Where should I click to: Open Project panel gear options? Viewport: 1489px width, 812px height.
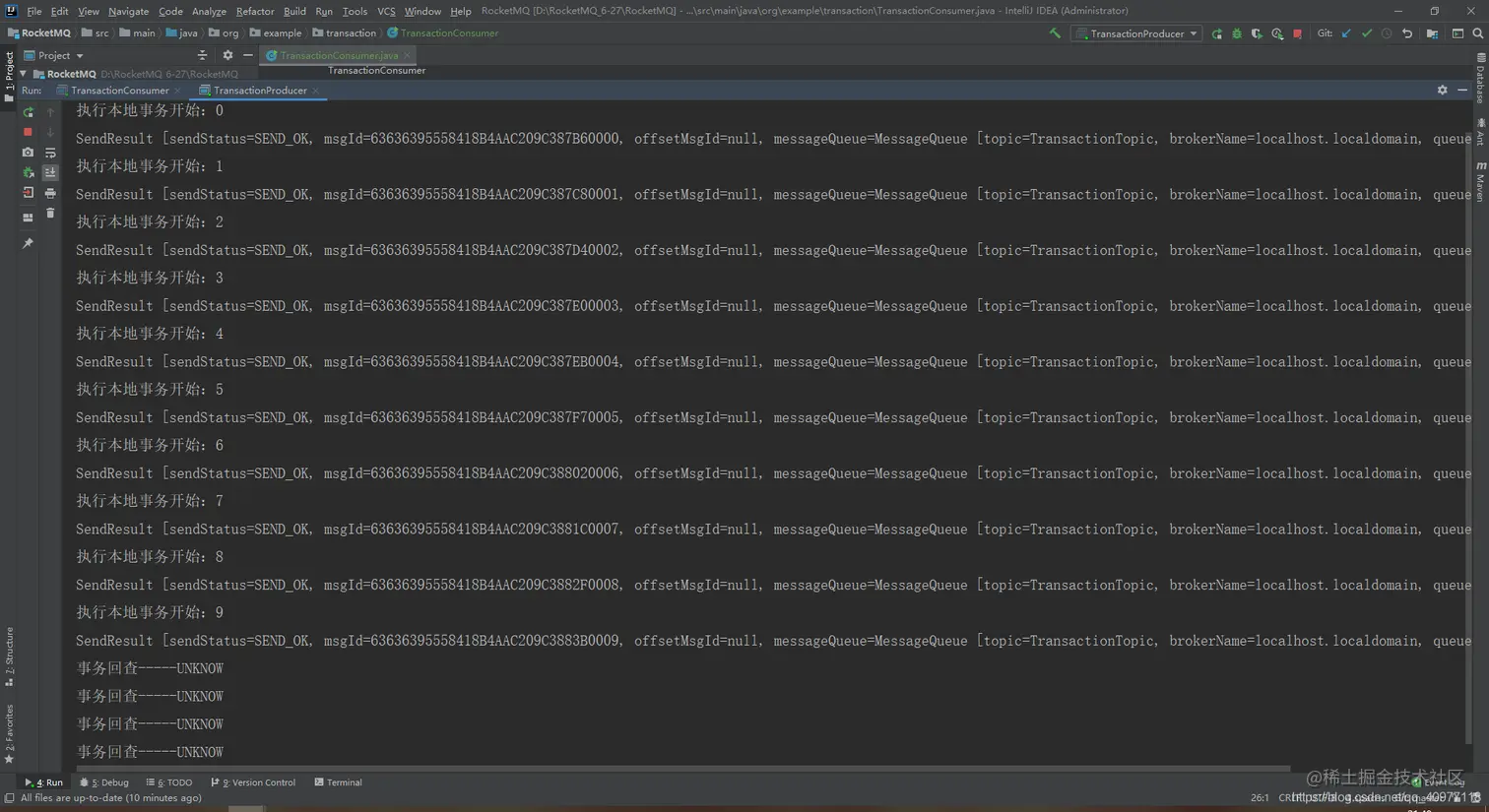coord(227,56)
